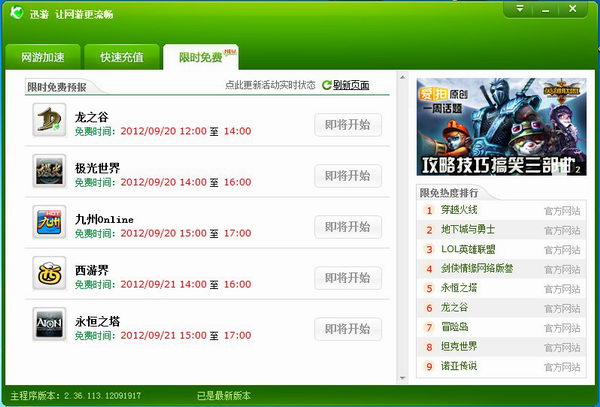This screenshot has height=407, width=600.
Task: Switch to the 网游加速 tab
Action: click(x=42, y=57)
